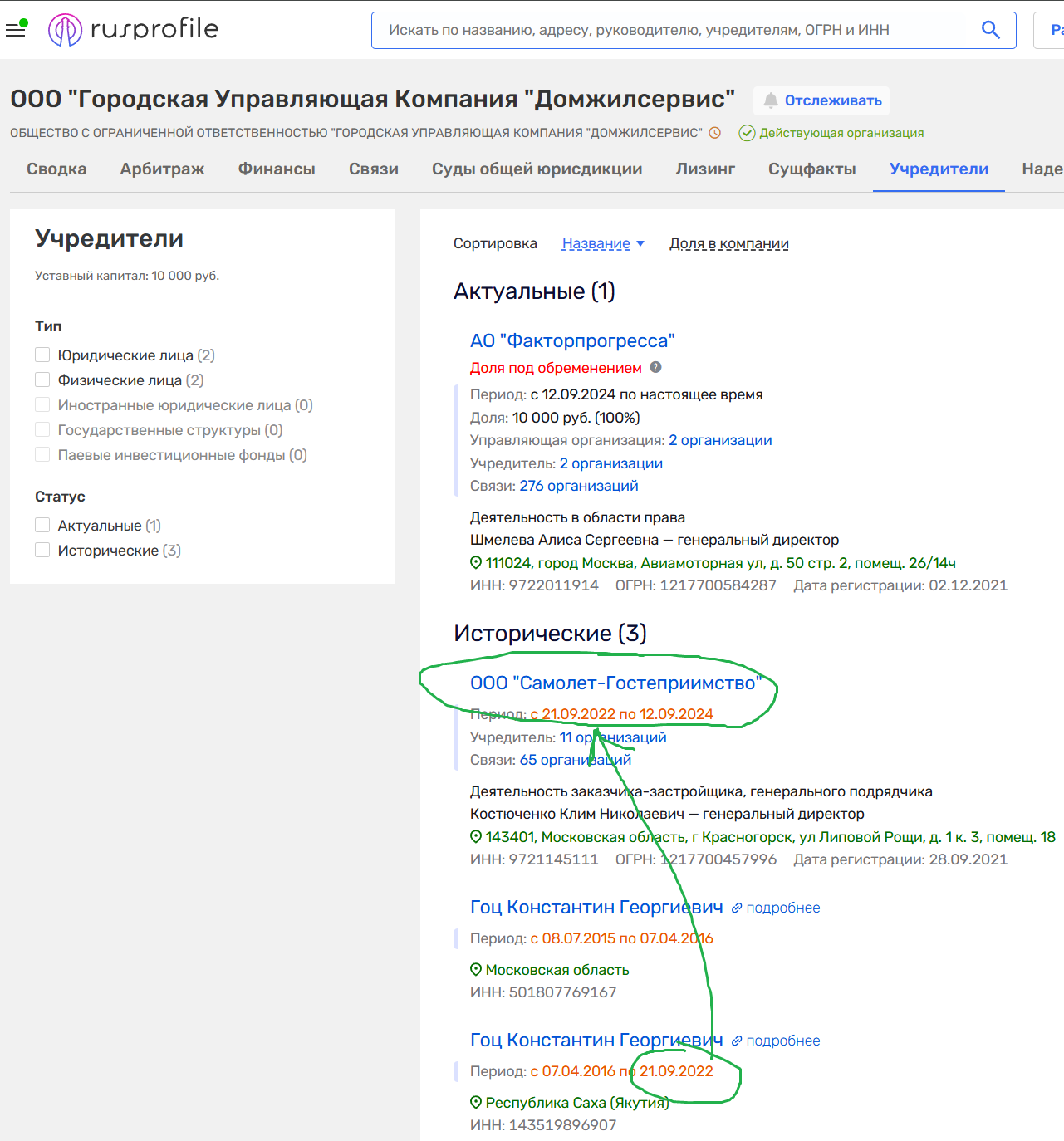The width and height of the screenshot is (1064, 1141).
Task: Open Суды общей юрисдикции tab
Action: pos(537,169)
